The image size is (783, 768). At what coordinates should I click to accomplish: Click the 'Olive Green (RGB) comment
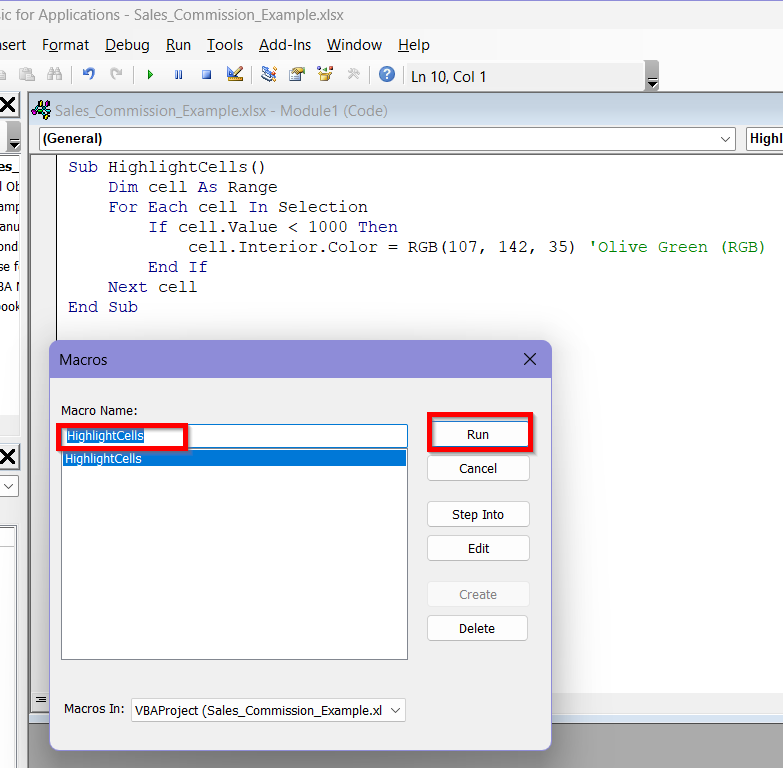pos(677,247)
